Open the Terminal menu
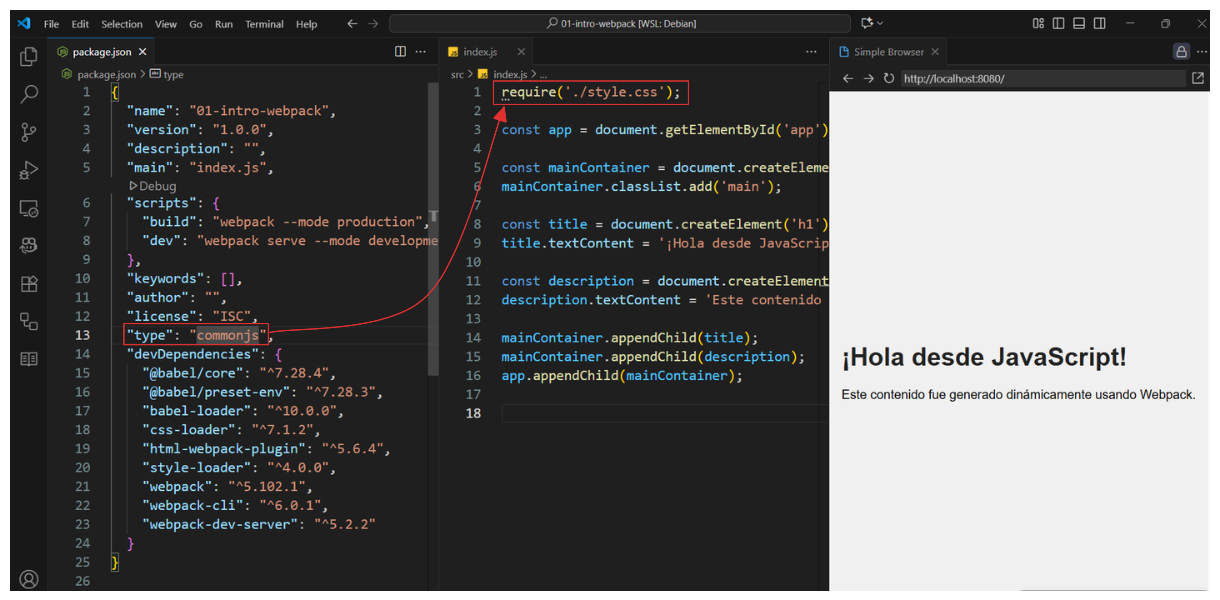The image size is (1220, 600). pos(264,24)
